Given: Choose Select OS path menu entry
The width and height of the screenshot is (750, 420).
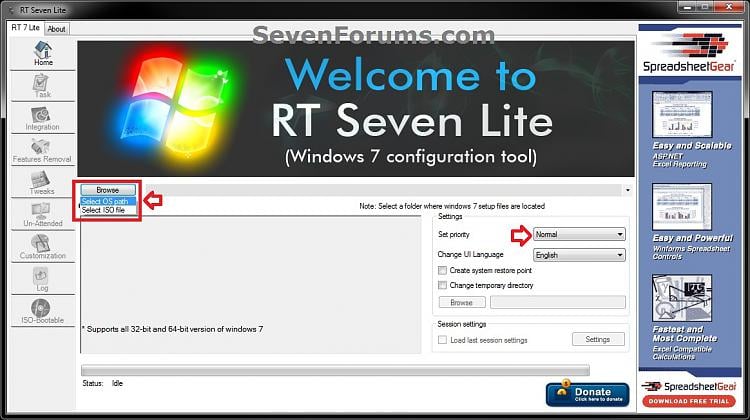Looking at the screenshot, I should (x=108, y=201).
